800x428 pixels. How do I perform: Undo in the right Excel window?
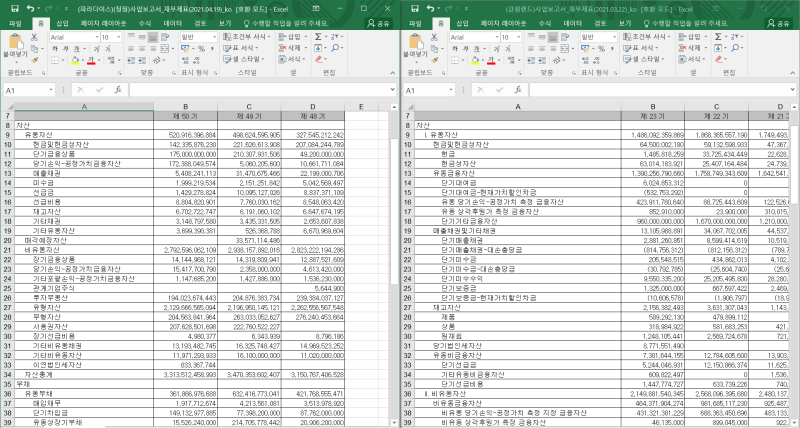(430, 9)
